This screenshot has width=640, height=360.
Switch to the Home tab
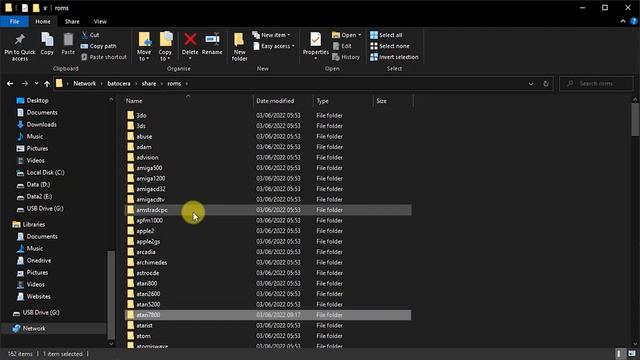pyautogui.click(x=43, y=22)
